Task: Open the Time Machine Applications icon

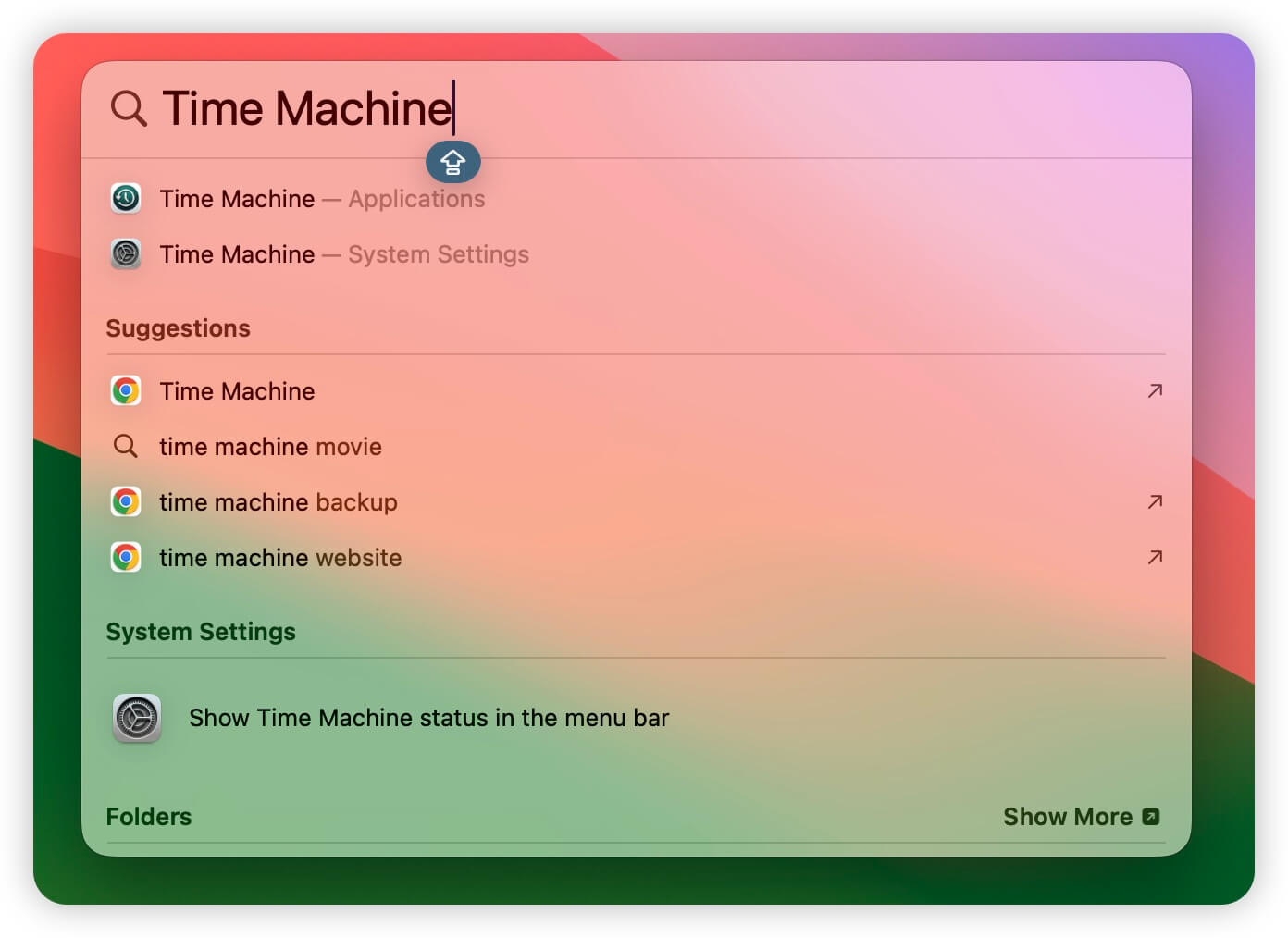Action: [x=126, y=198]
